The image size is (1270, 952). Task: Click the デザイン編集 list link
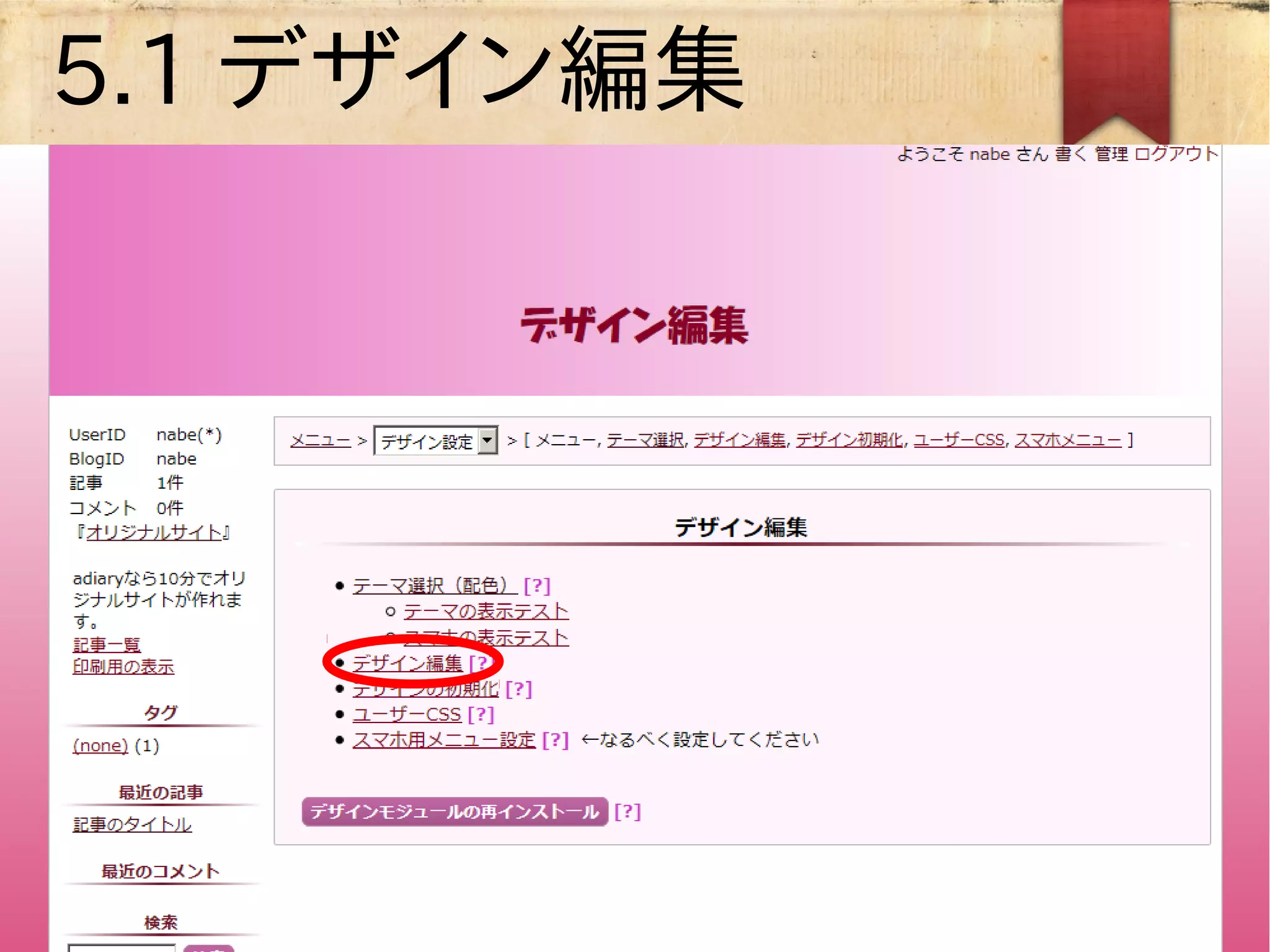pos(407,663)
